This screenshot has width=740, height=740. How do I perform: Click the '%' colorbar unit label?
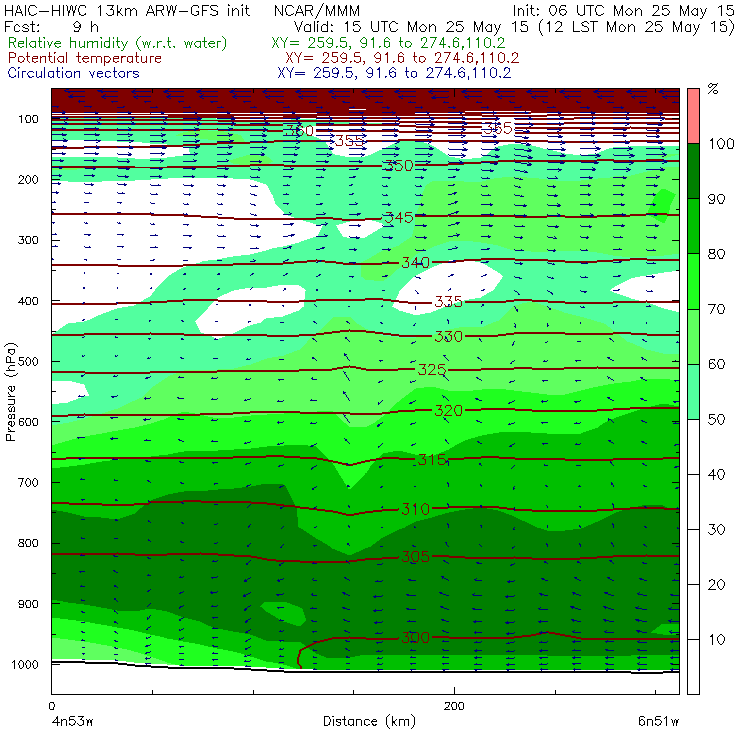coord(713,89)
